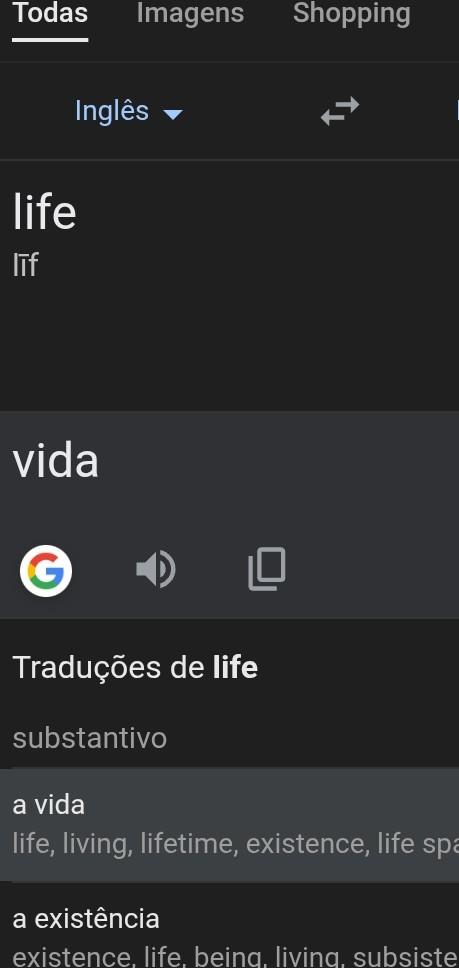Click the Traduções de life heading
This screenshot has height=968, width=459.
135,667
